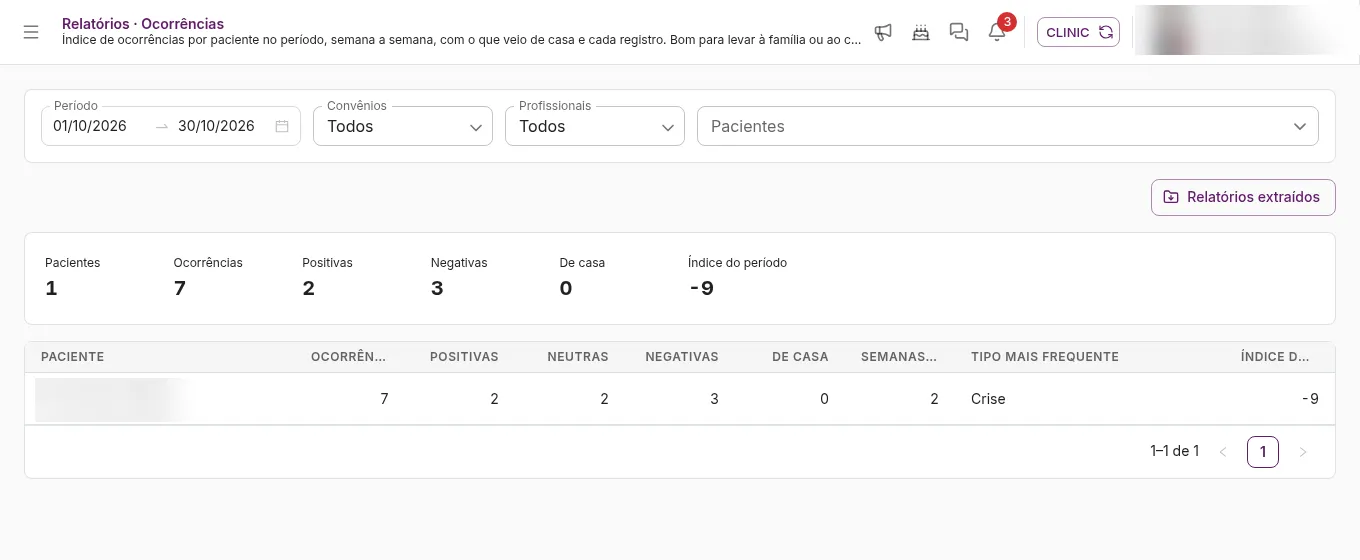Open the megaphone announcements icon

coord(883,32)
